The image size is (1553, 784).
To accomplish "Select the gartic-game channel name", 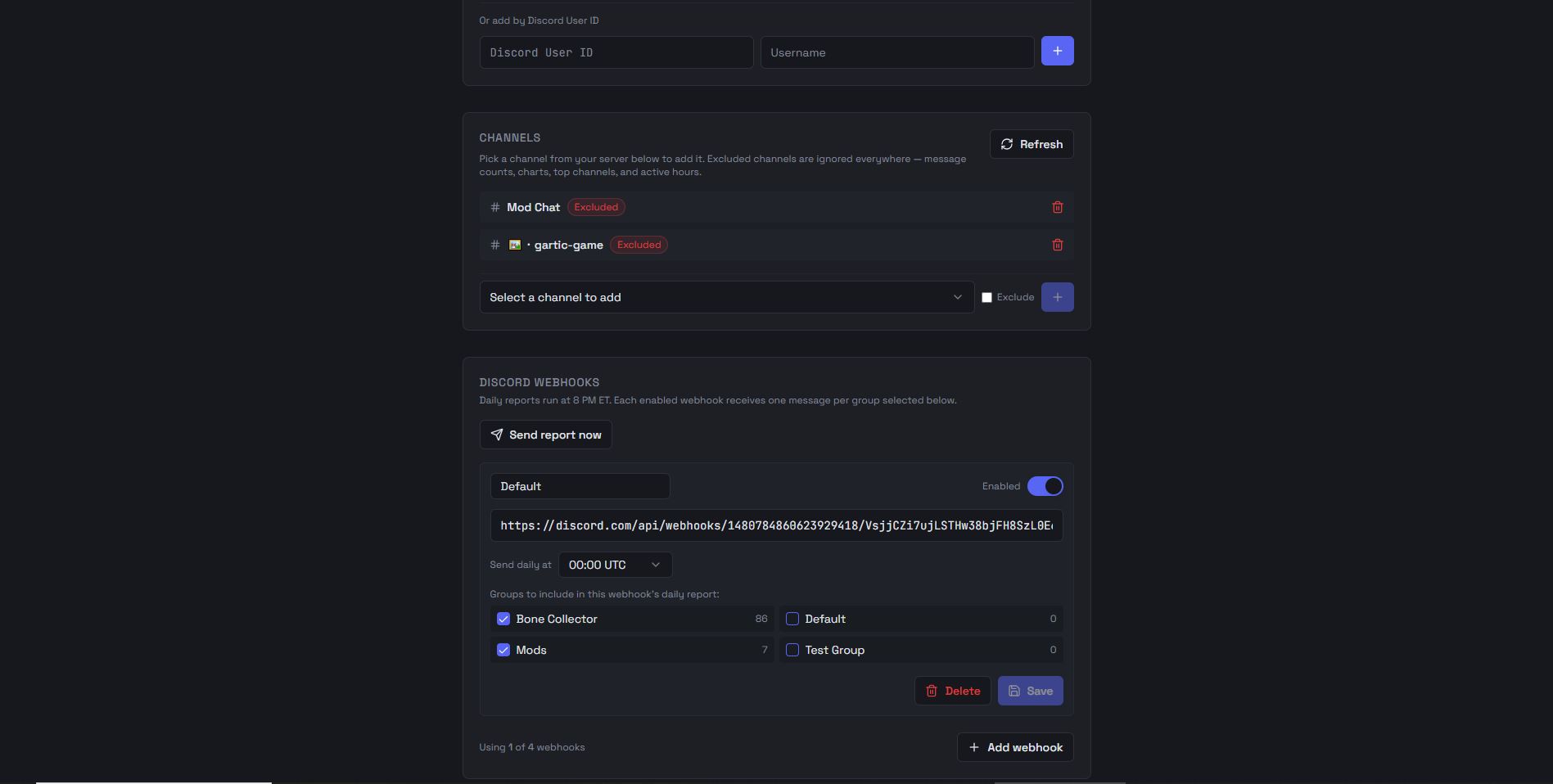I will 568,245.
